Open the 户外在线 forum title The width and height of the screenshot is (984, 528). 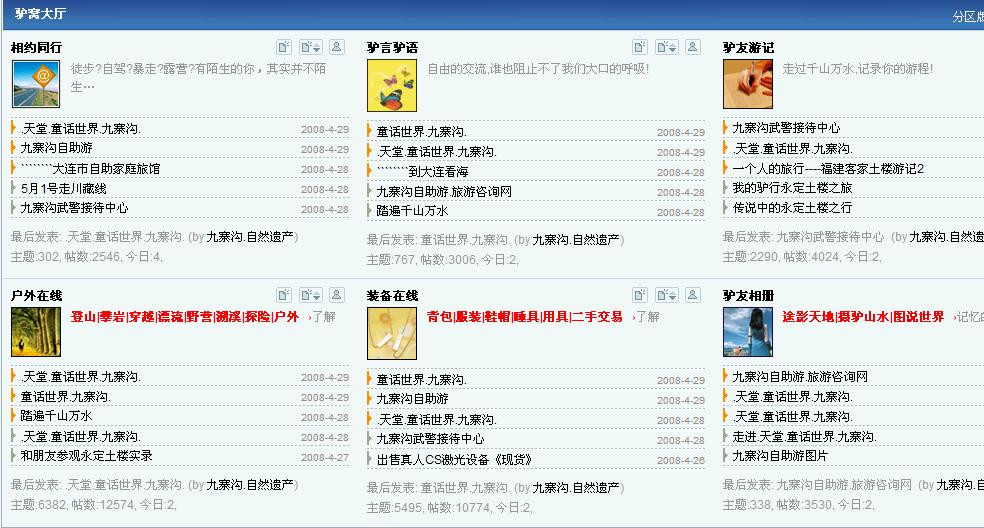(36, 296)
